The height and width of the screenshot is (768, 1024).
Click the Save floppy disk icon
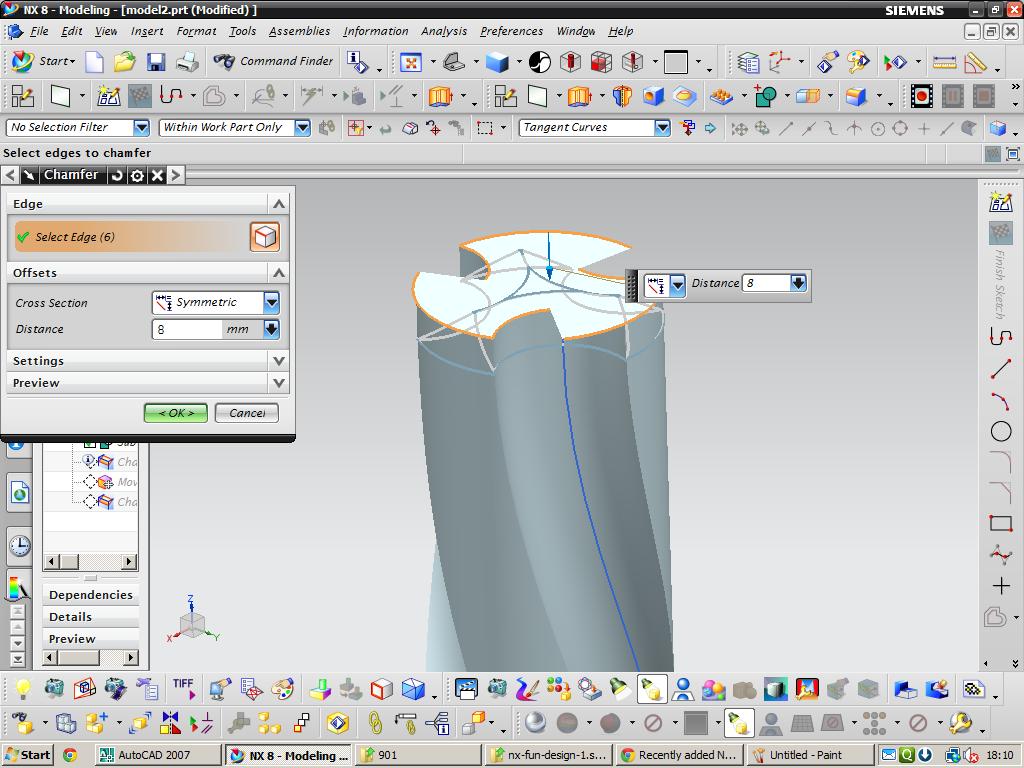[x=156, y=62]
